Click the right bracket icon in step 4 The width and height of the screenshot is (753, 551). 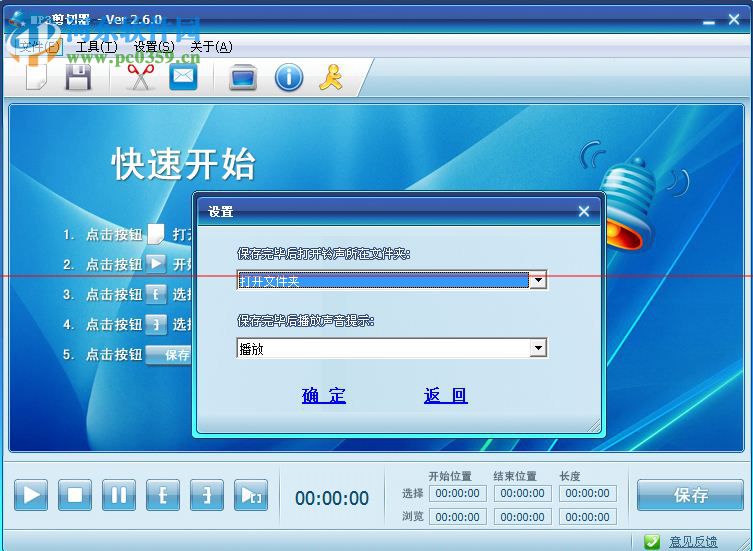(156, 324)
